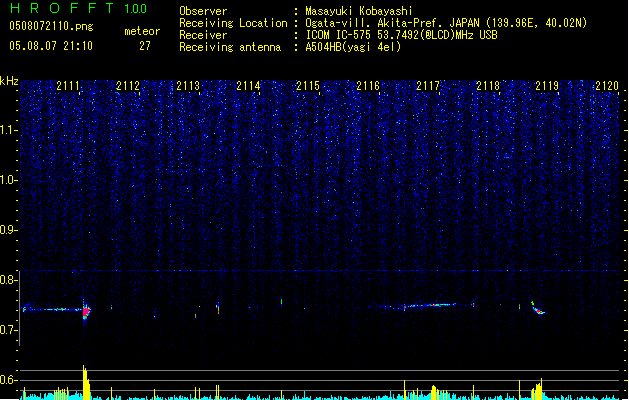Click the 2111 time marker
629x400 pixels.
click(68, 86)
